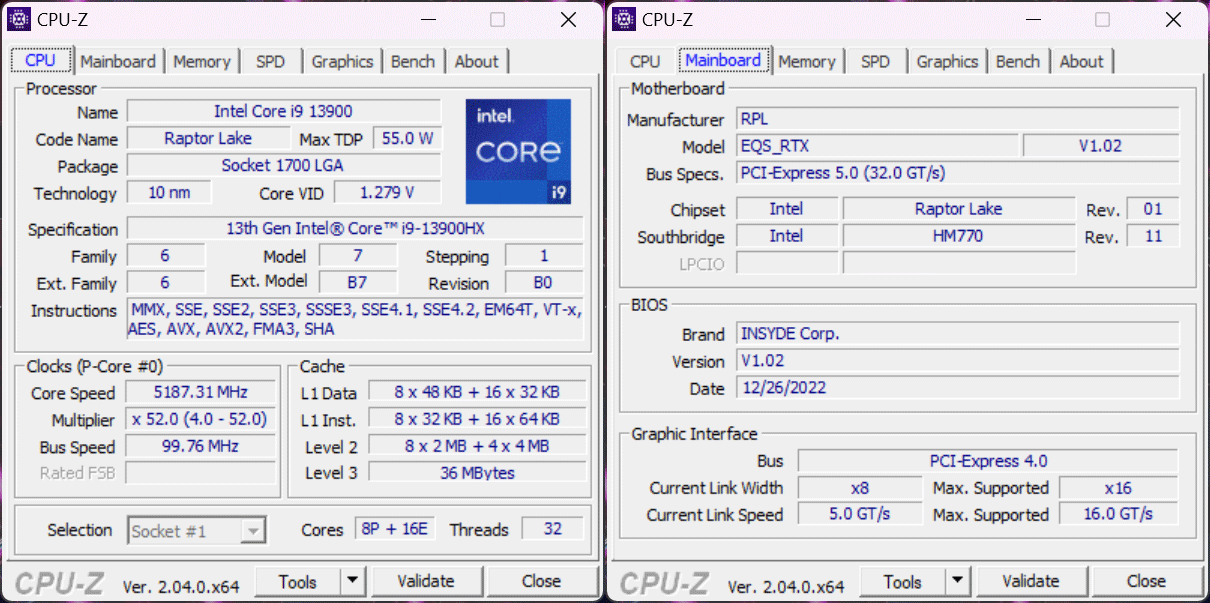This screenshot has width=1210, height=603.
Task: Click the Bus Speed value 99.76 MHz
Action: (x=201, y=447)
